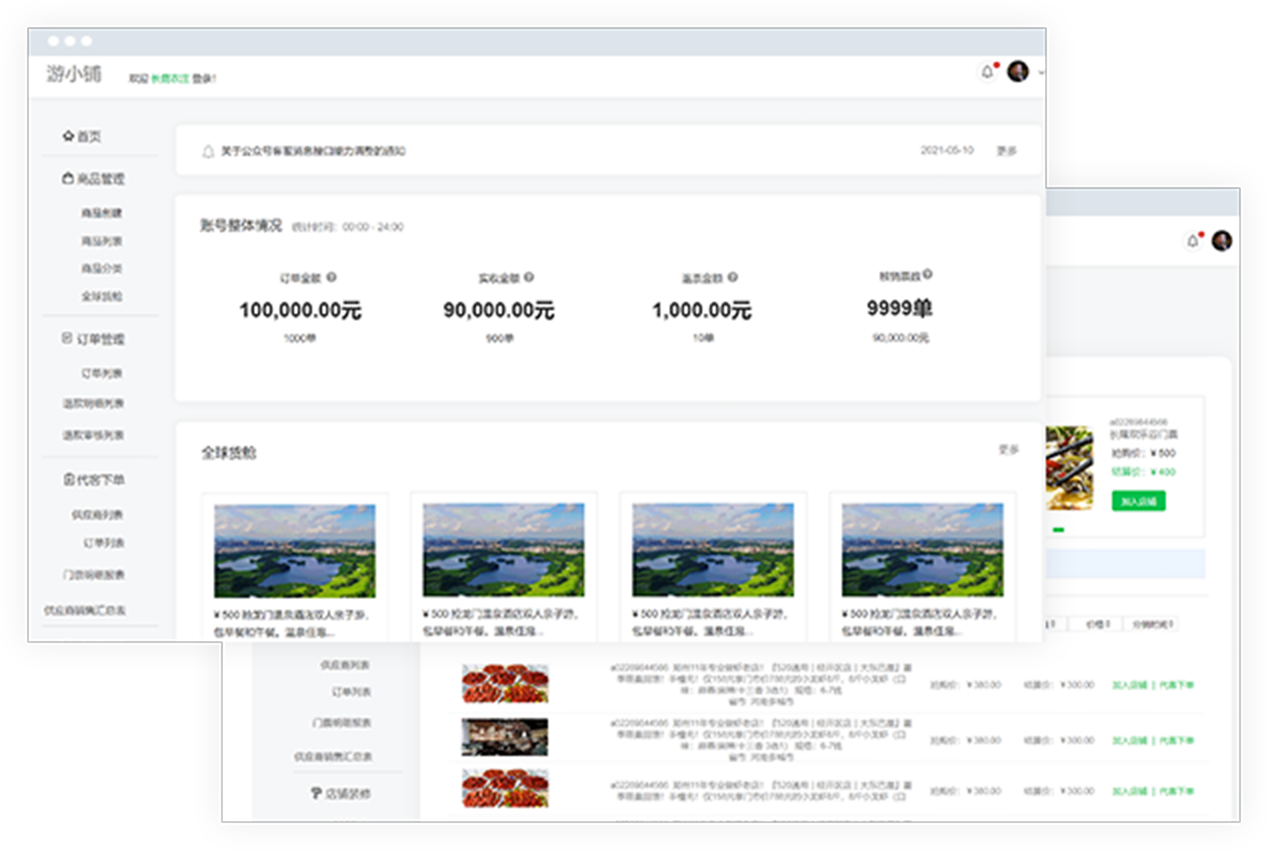Click 更多 link in 全球货舱 section
Viewport: 1268px width, 850px height.
1008,450
